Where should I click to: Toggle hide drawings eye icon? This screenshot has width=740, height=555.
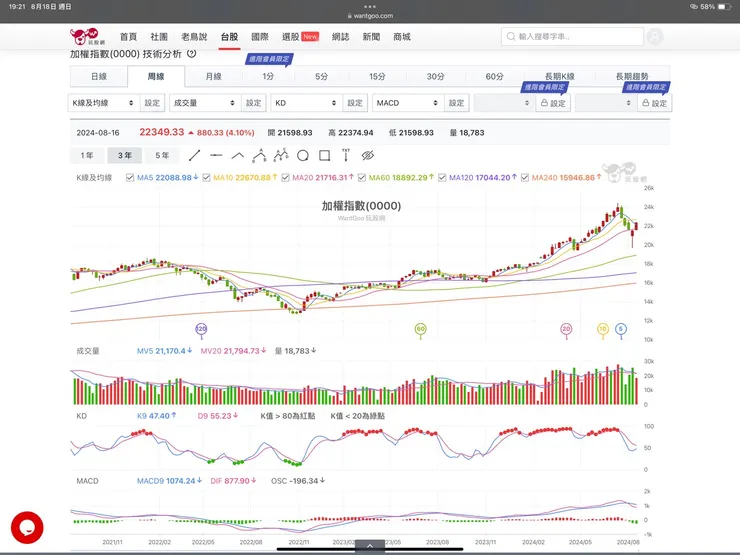coord(368,155)
